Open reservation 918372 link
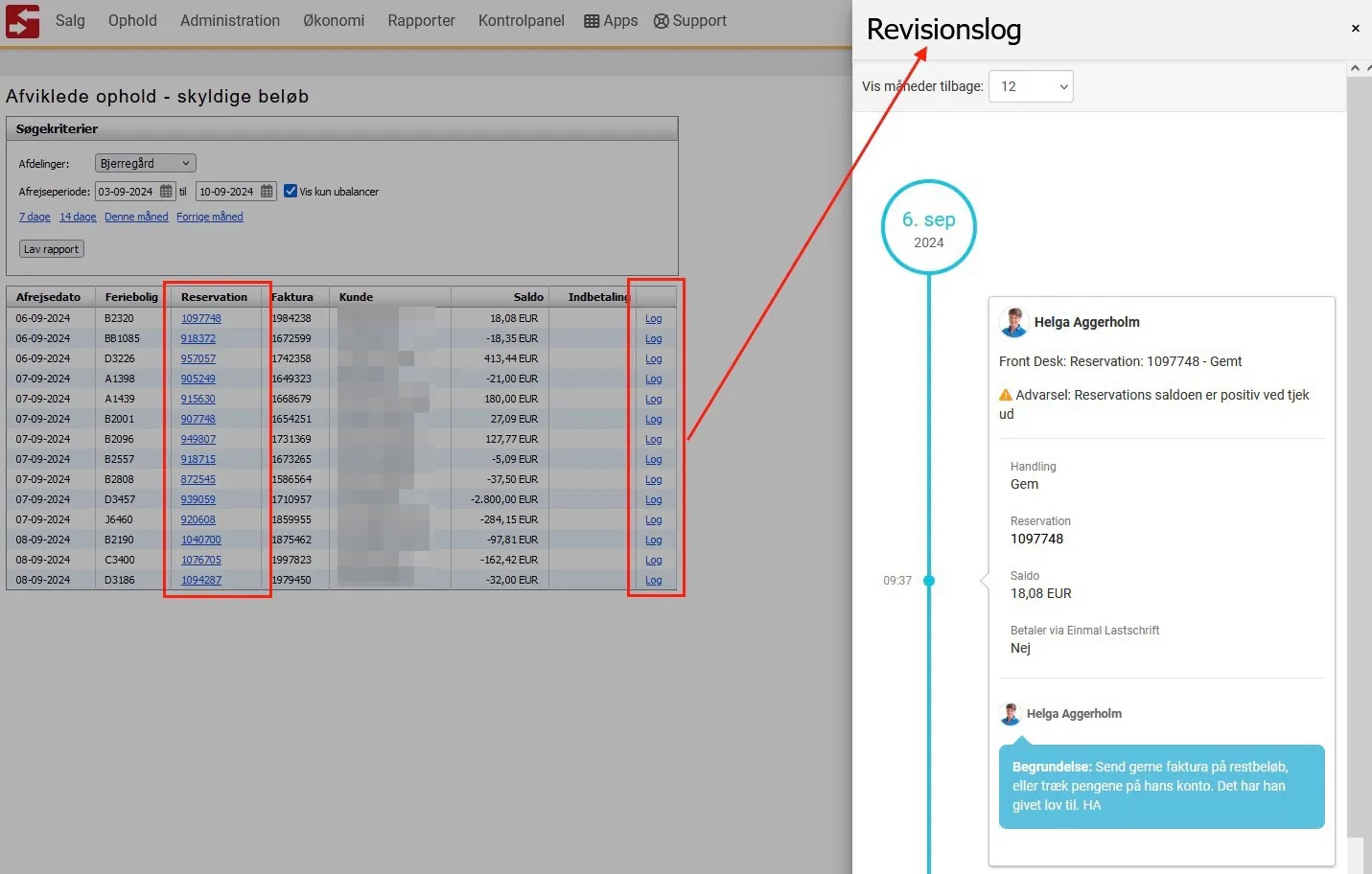This screenshot has height=874, width=1372. point(198,339)
